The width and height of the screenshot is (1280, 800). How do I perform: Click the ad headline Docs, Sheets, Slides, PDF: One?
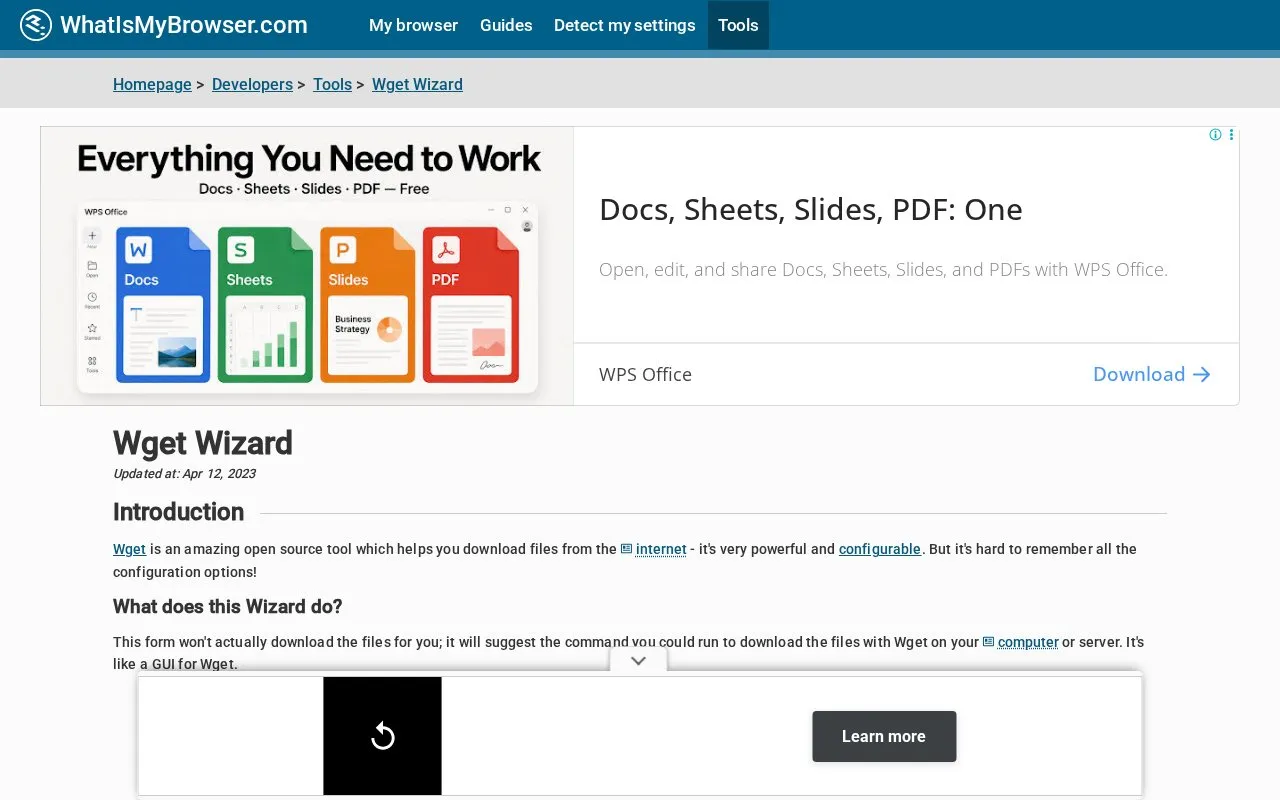tap(811, 209)
